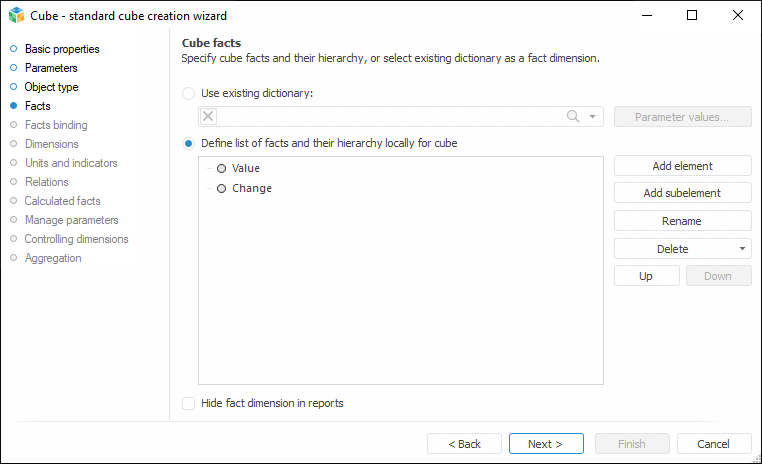This screenshot has width=762, height=464.
Task: Click the Object type step bullet
Action: click(x=14, y=87)
